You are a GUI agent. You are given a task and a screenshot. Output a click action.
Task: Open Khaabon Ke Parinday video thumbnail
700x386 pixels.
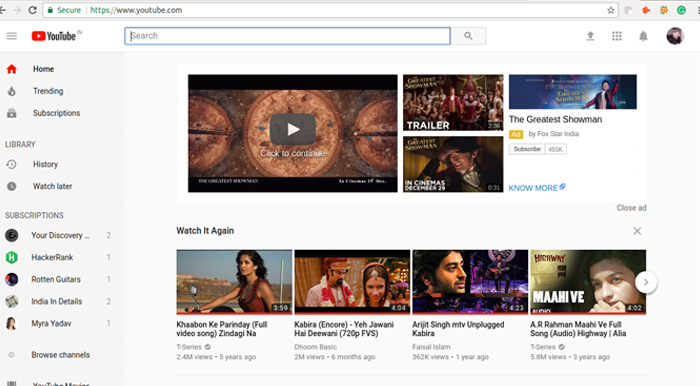coord(234,282)
